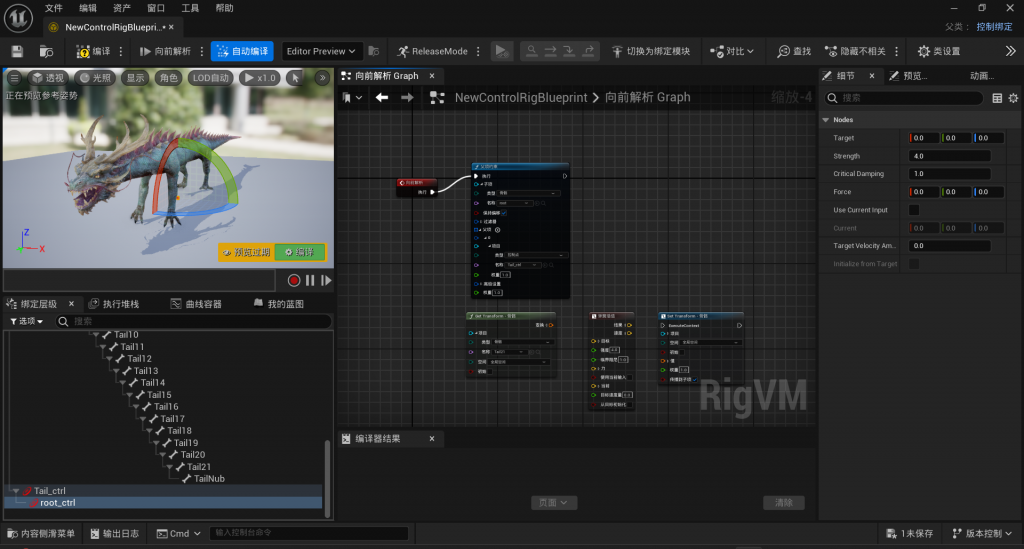Viewport: 1024px width, 549px height.
Task: Click the save asset floppy disk icon
Action: point(17,51)
